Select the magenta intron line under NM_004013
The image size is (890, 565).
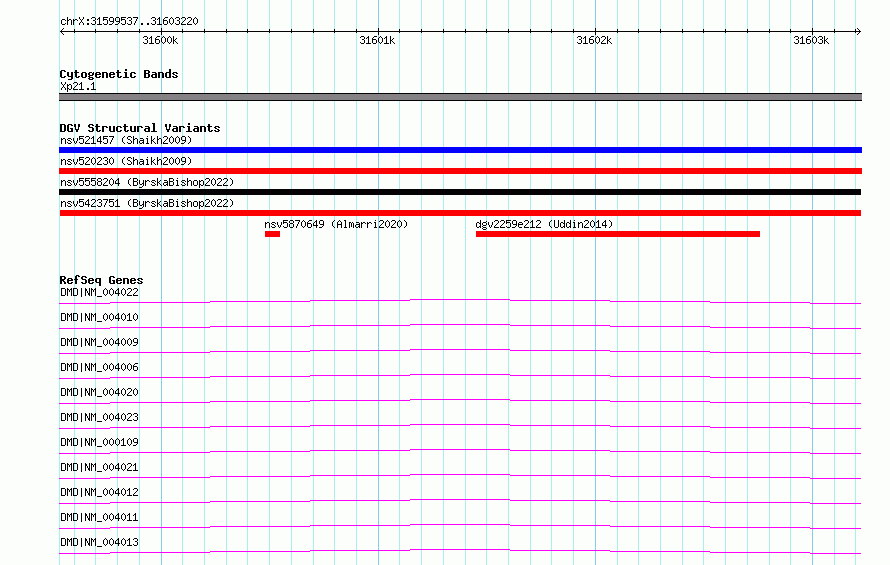pyautogui.click(x=460, y=551)
